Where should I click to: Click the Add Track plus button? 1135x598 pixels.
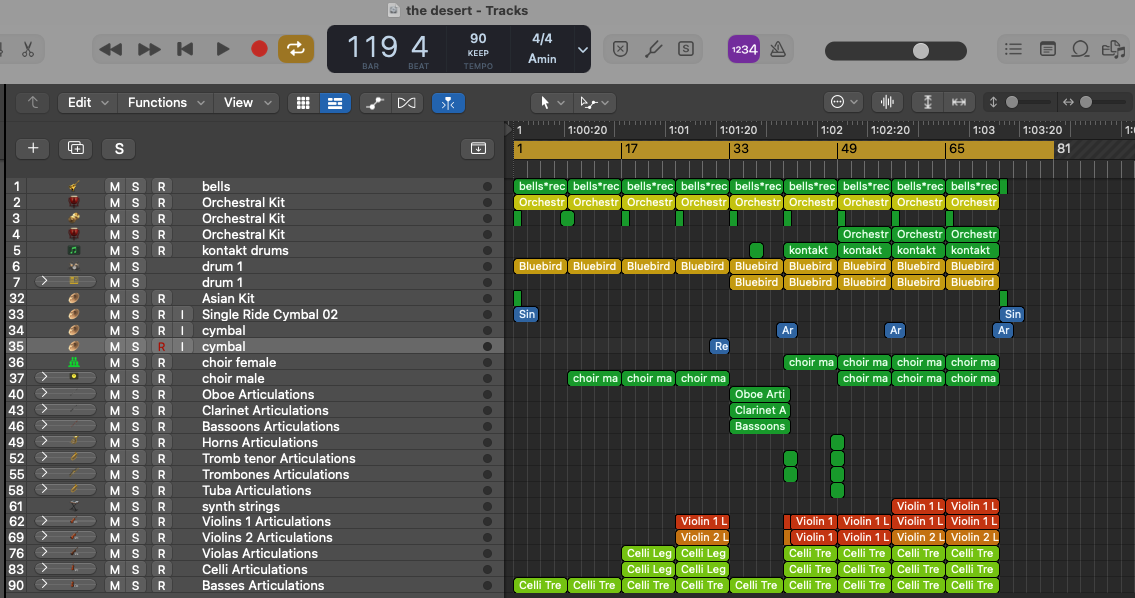[x=32, y=148]
